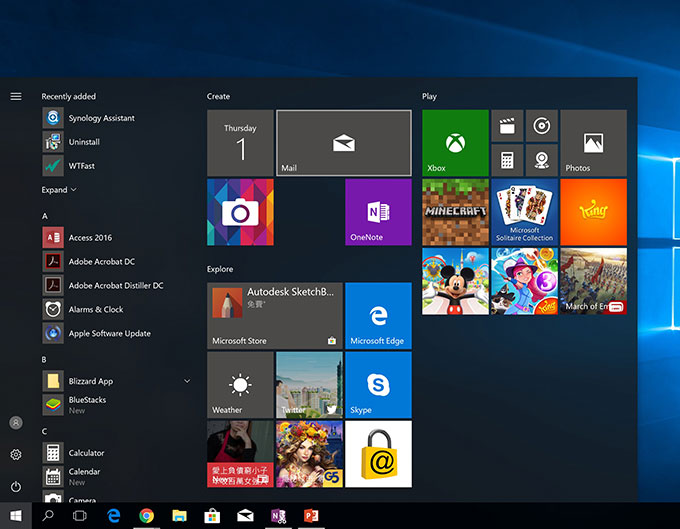This screenshot has width=680, height=529.
Task: Open the Mail tile
Action: (x=344, y=143)
